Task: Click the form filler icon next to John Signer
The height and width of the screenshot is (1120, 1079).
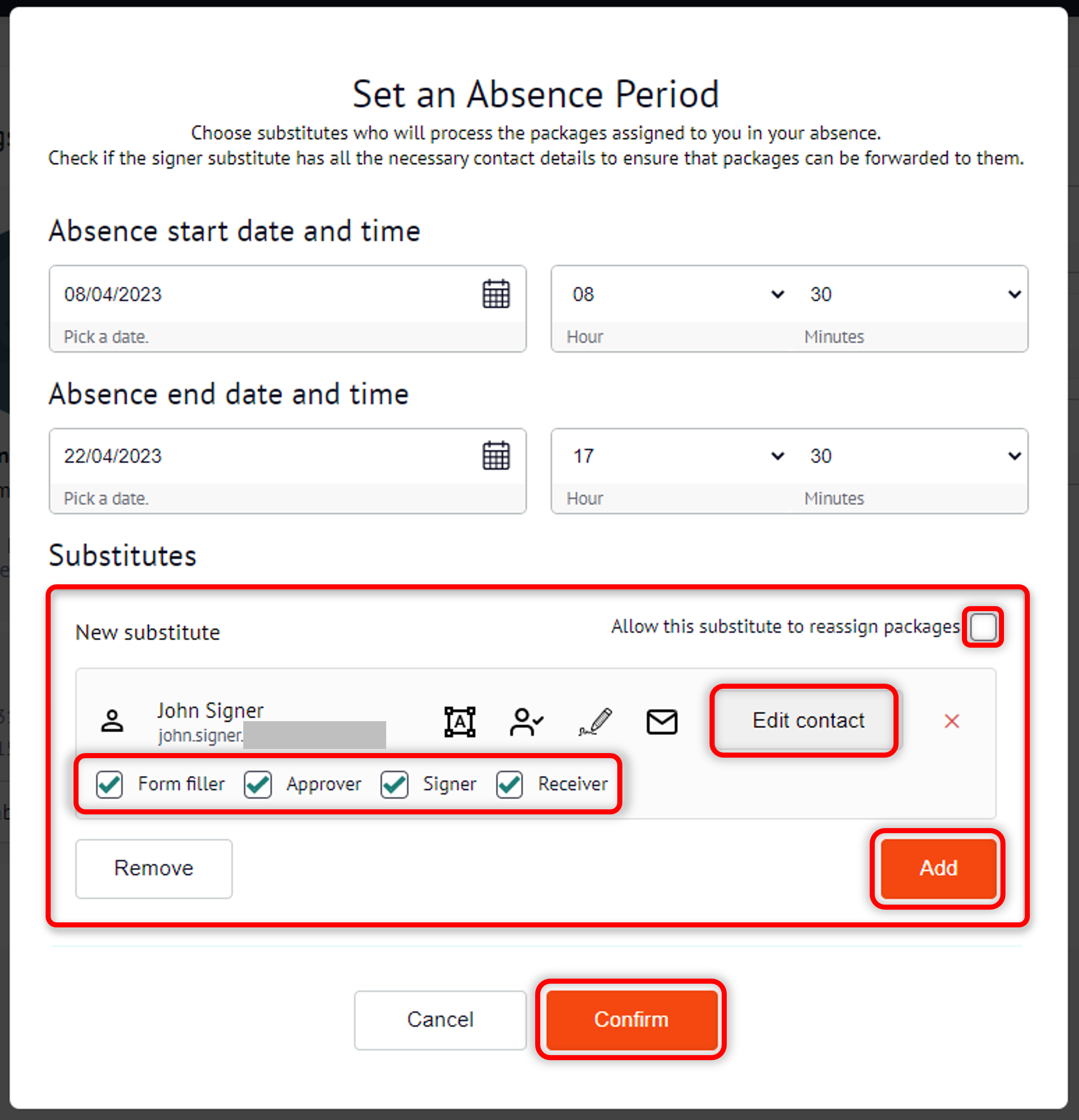Action: (459, 721)
